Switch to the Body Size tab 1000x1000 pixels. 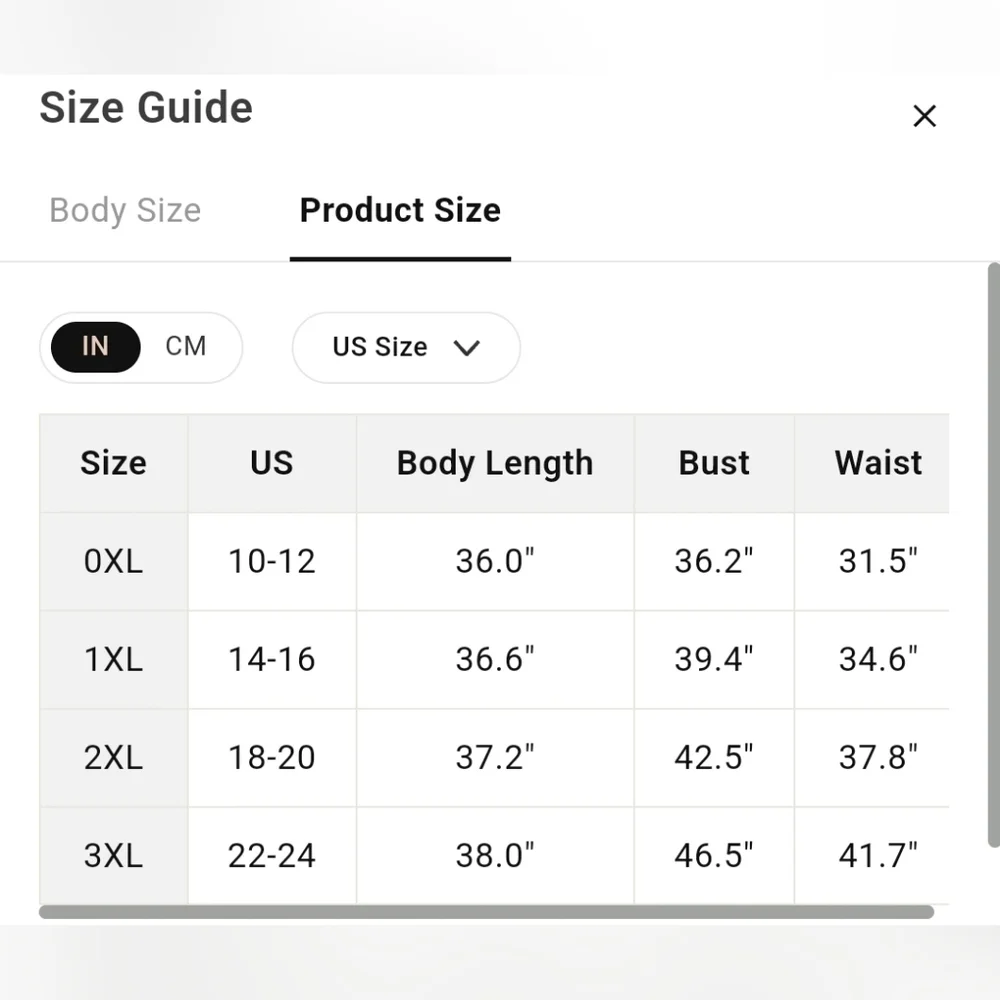tap(125, 210)
